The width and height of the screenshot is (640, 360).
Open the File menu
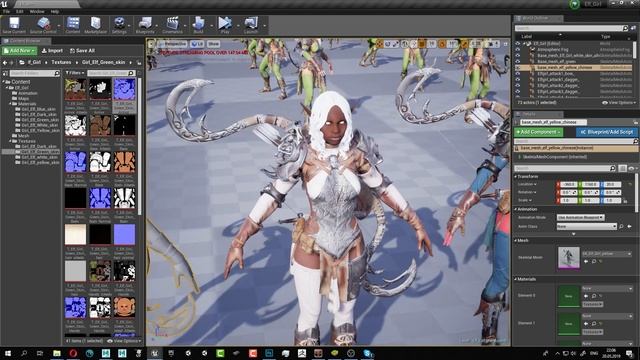point(7,11)
